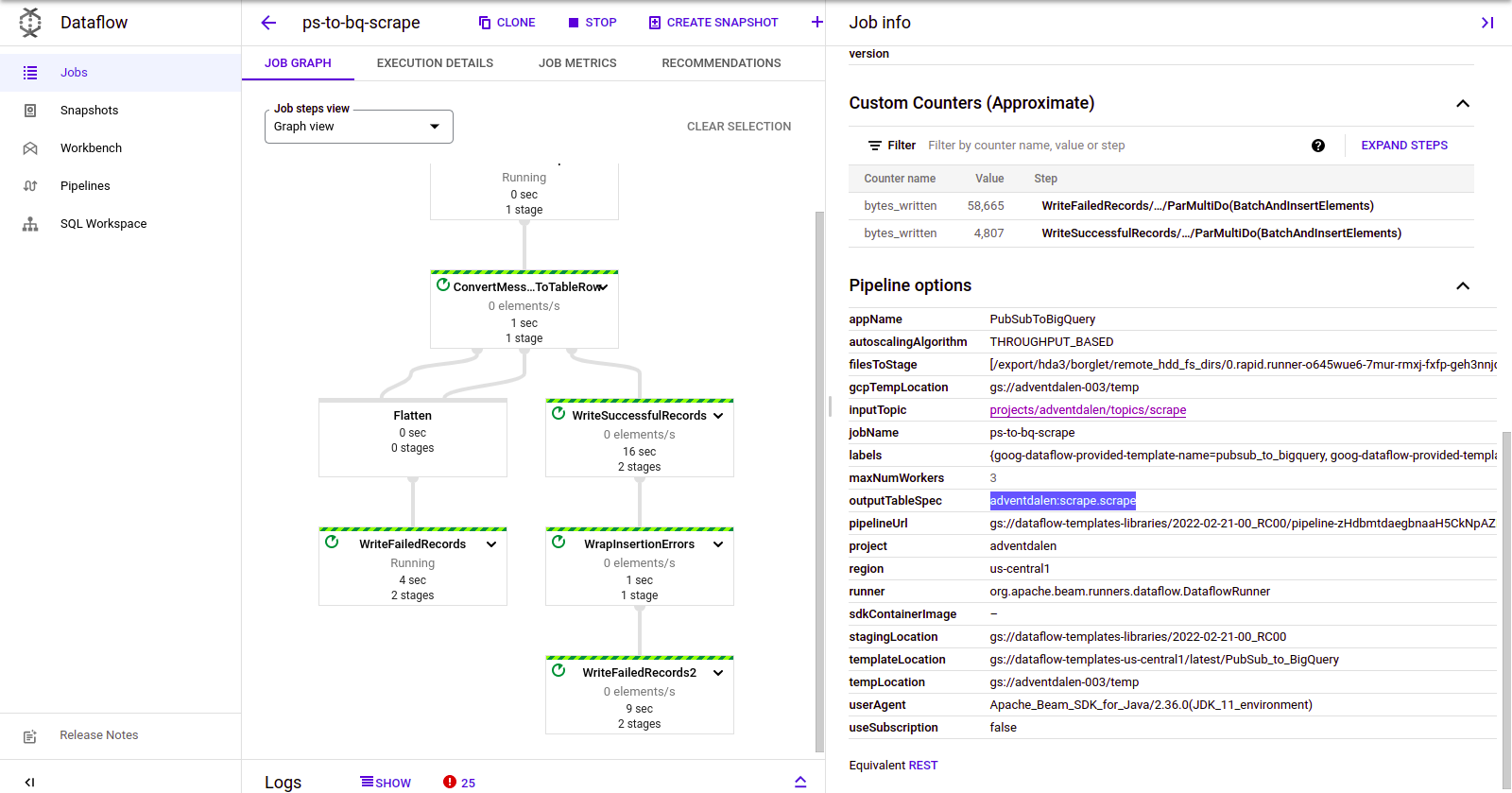Click the Expand Steps button
1512x793 pixels.
1404,146
